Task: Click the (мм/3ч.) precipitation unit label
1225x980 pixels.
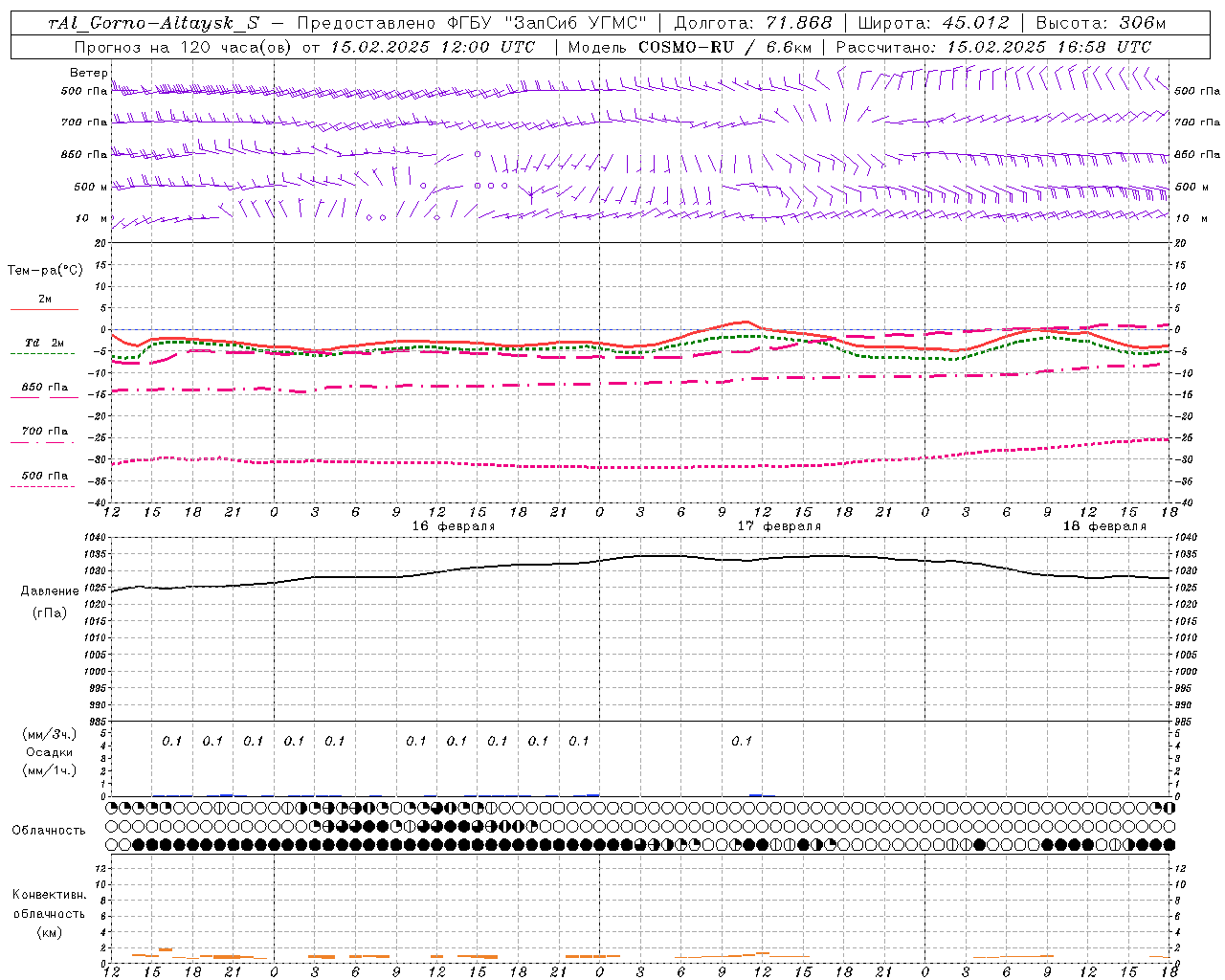Action: 50,735
